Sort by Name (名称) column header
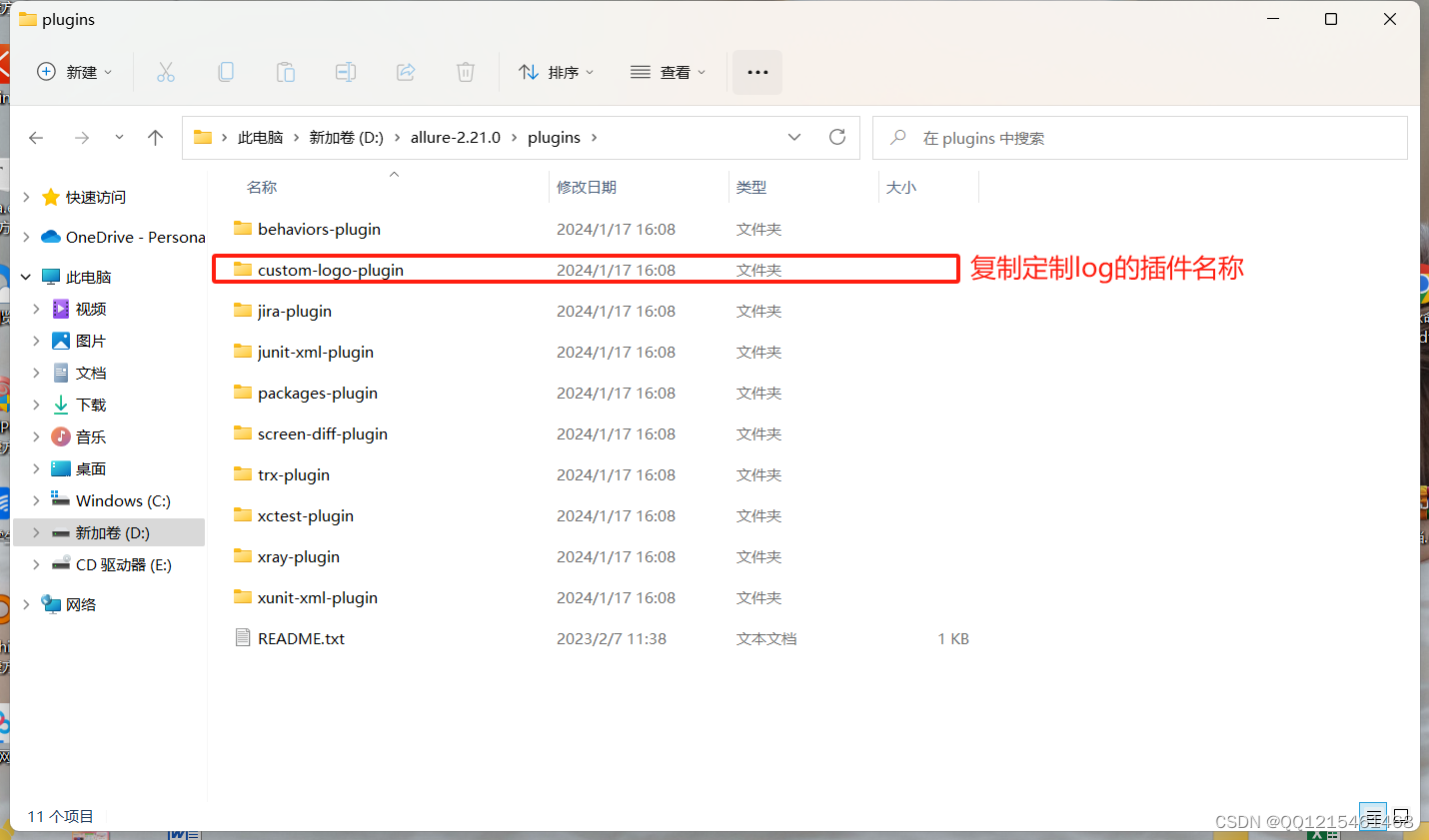The width and height of the screenshot is (1429, 840). coord(262,187)
